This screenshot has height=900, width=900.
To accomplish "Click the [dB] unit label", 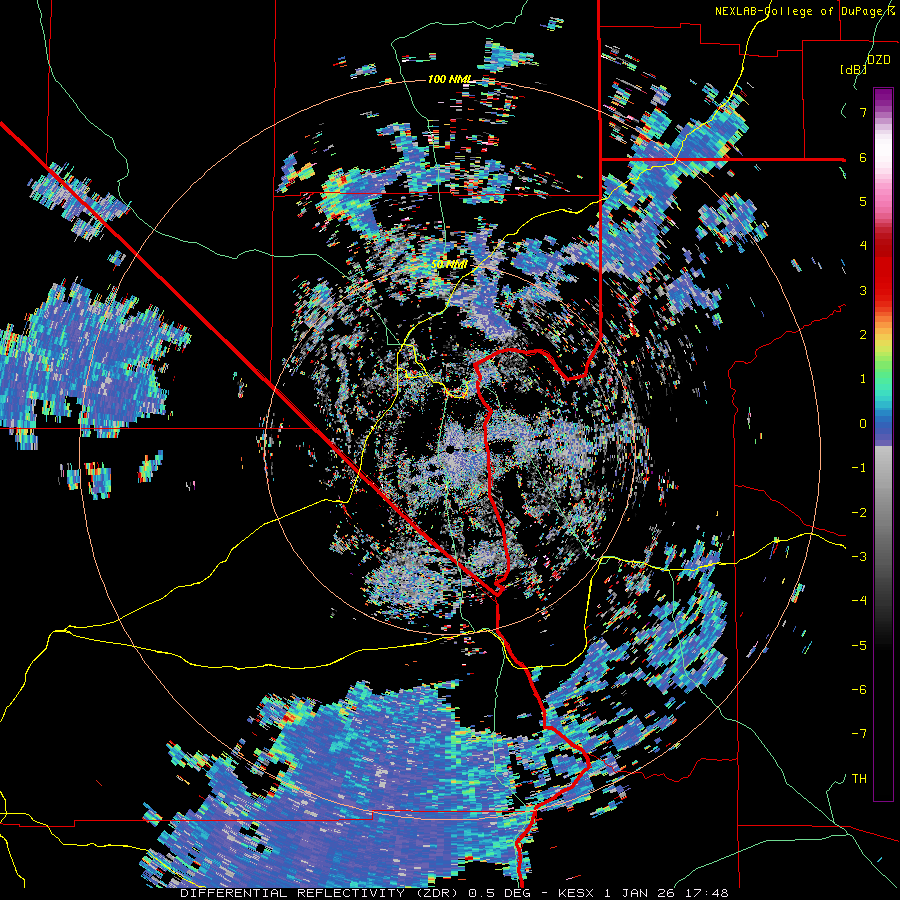I will click(854, 69).
